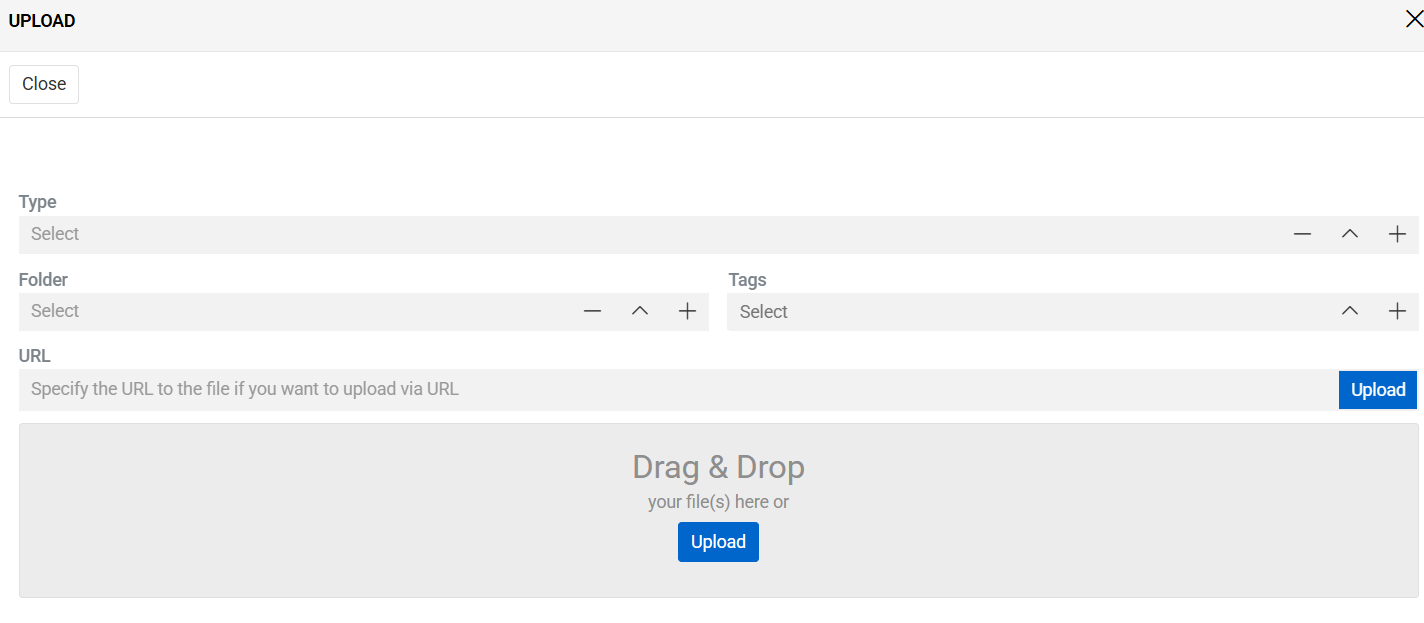Select the Tags placeholder text
The width and height of the screenshot is (1424, 623).
tap(763, 311)
